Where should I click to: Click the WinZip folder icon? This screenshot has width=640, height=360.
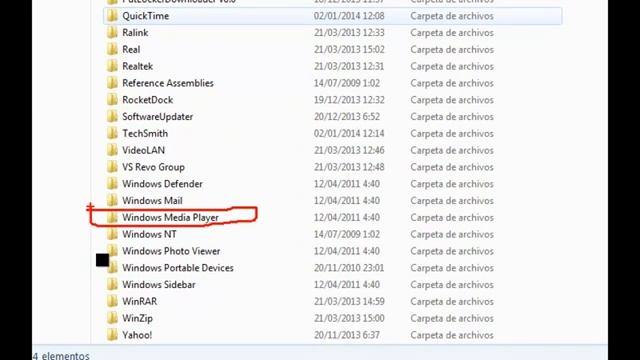(x=112, y=318)
